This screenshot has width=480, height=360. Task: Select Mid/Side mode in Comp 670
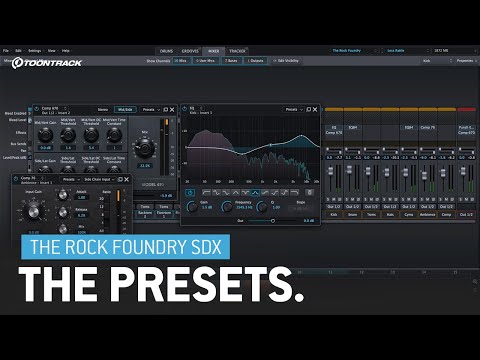point(125,109)
